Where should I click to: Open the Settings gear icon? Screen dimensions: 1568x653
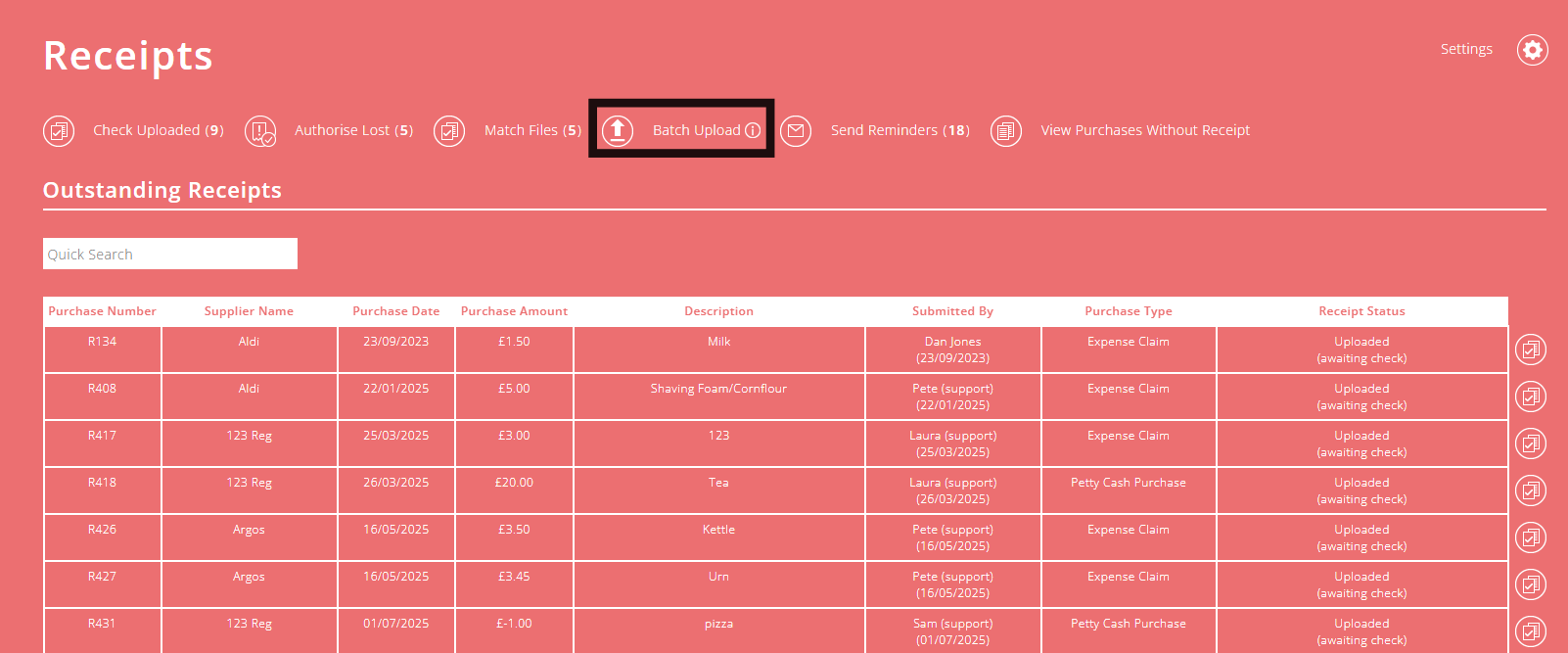coord(1532,49)
